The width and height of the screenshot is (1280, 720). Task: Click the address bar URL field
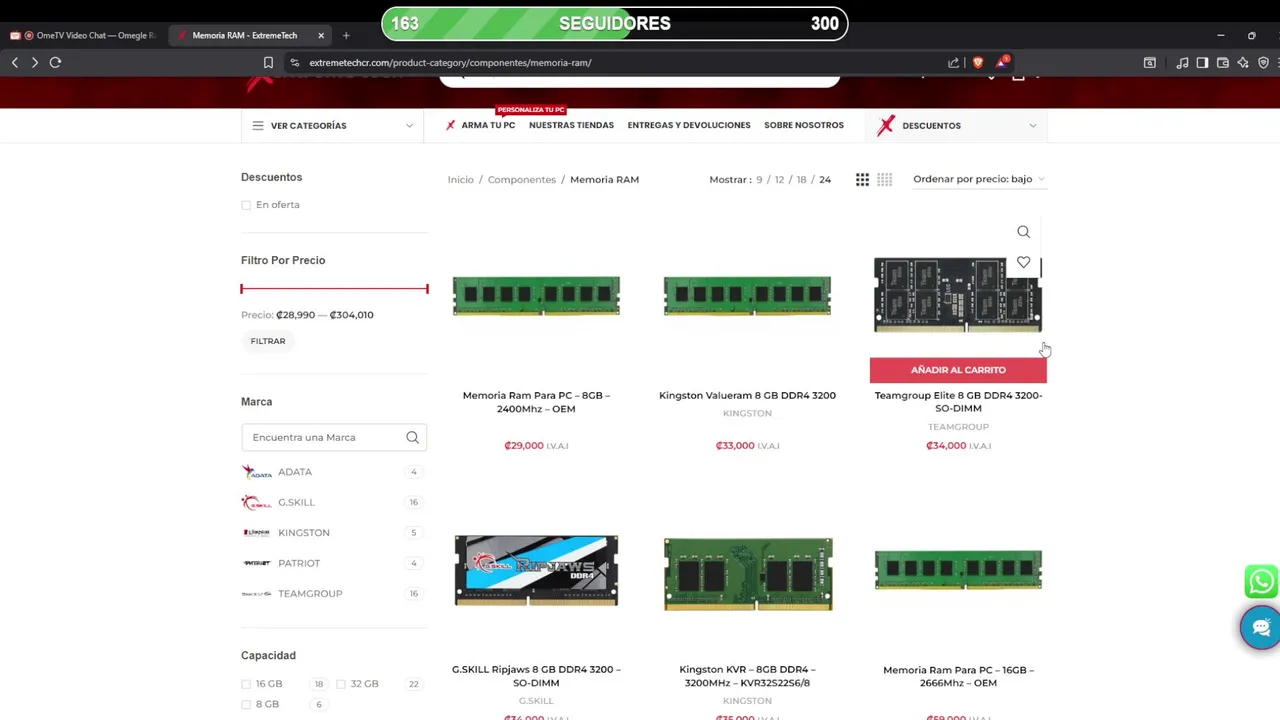pyautogui.click(x=620, y=62)
